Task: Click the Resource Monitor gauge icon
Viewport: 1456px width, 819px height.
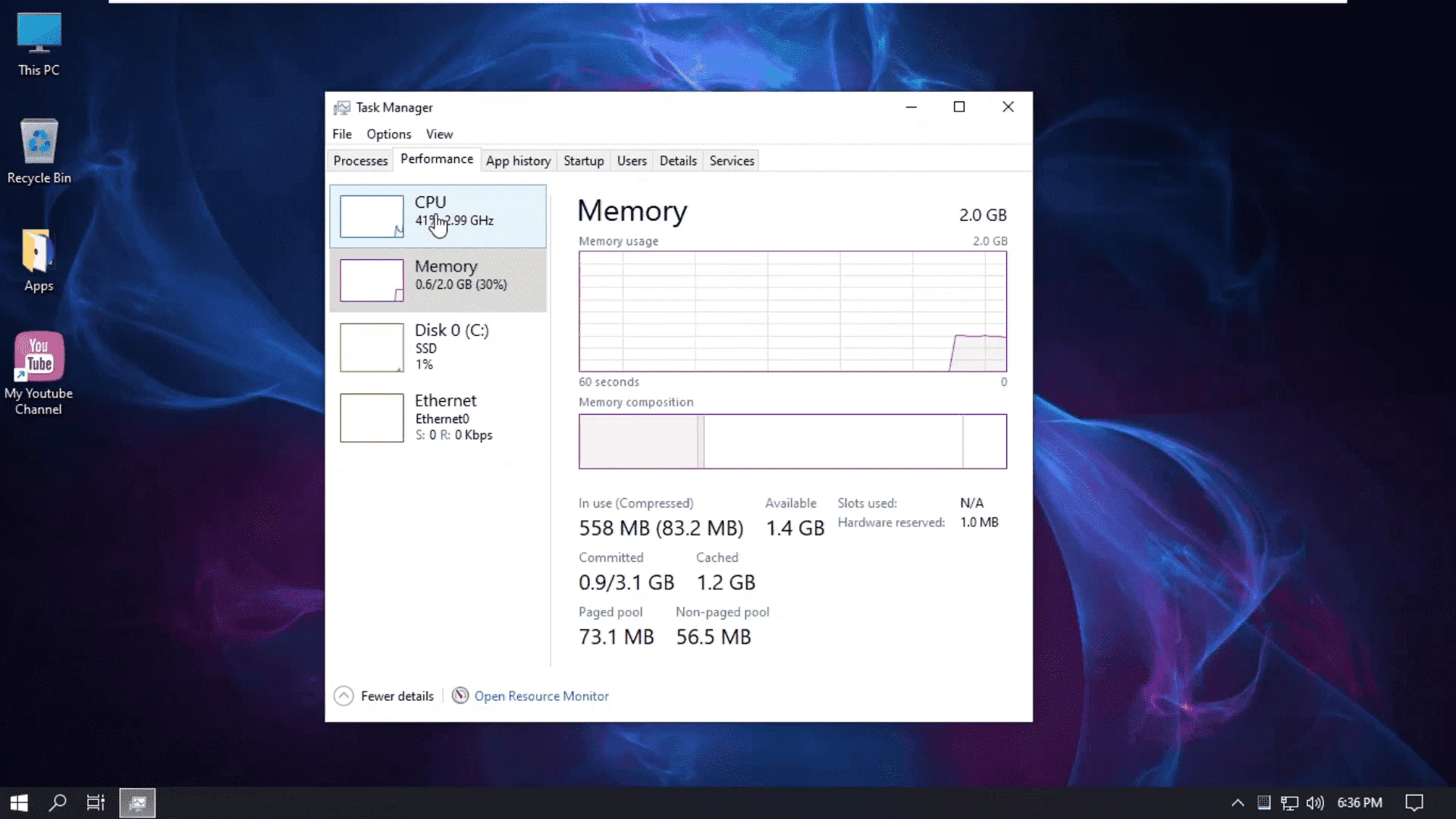Action: pos(460,695)
